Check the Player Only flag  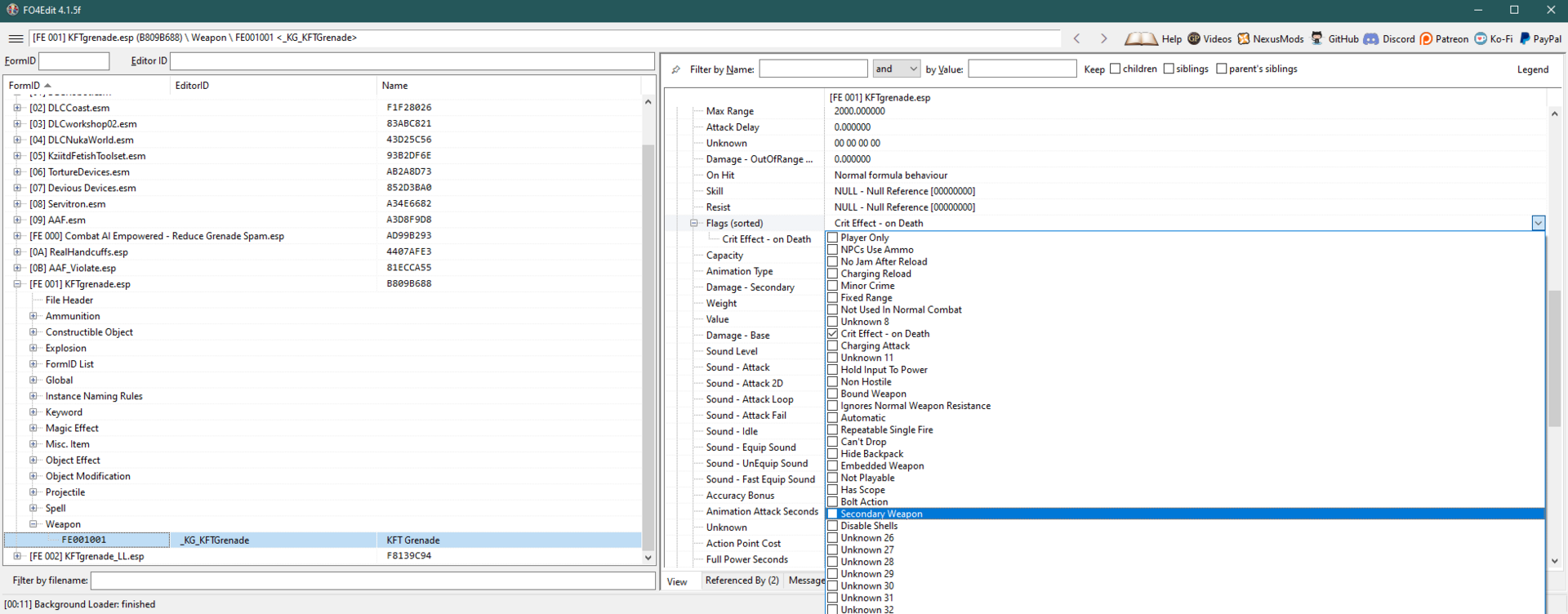[x=833, y=238]
